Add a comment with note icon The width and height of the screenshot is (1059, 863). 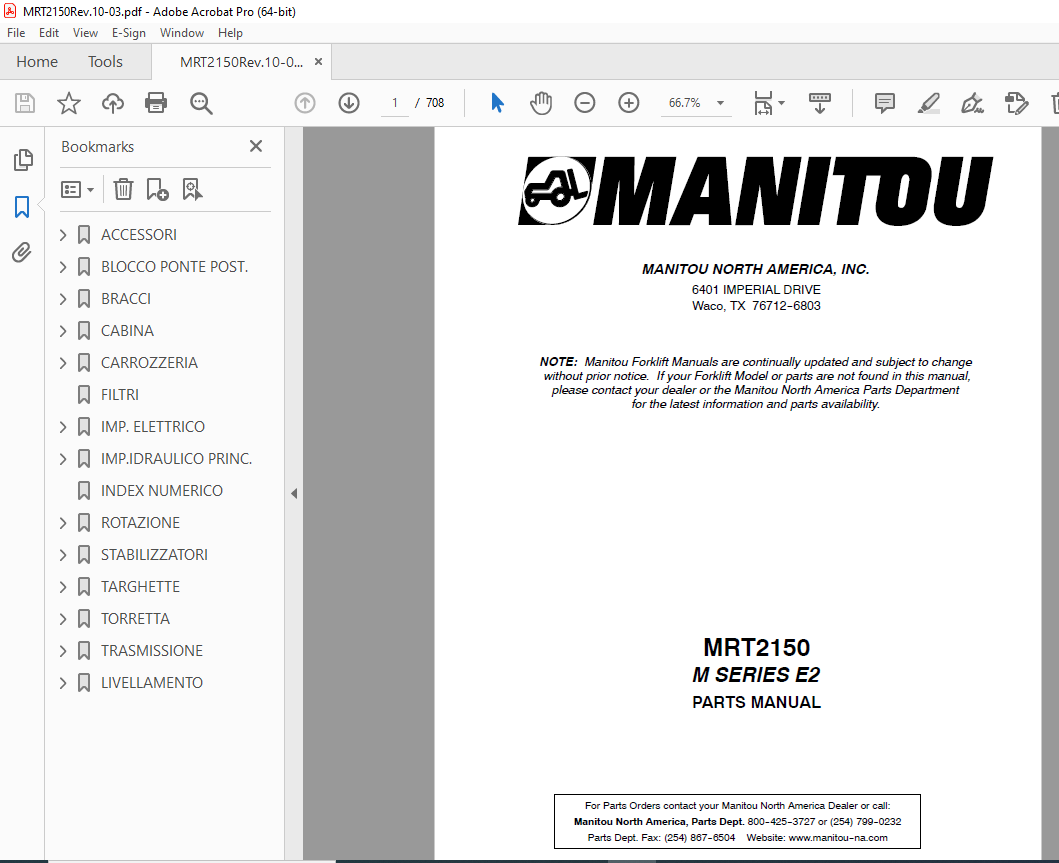click(884, 103)
